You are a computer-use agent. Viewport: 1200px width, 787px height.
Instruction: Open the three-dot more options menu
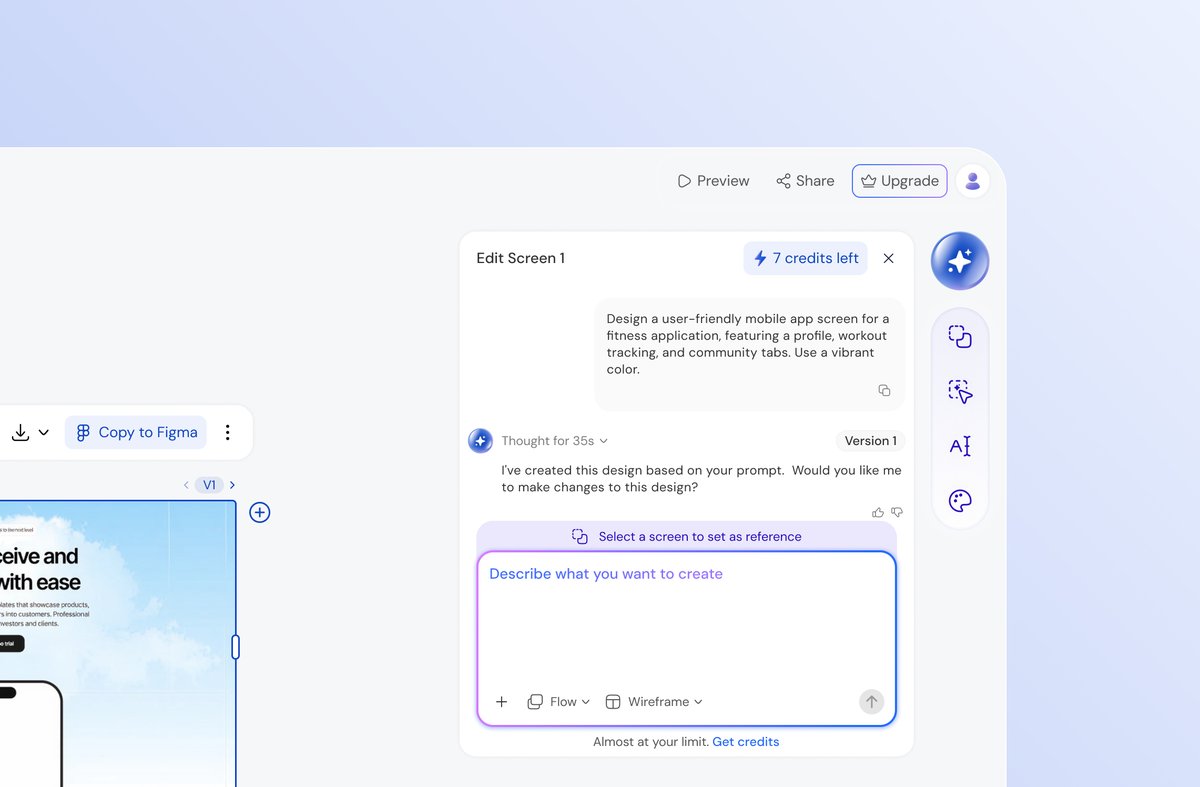pyautogui.click(x=228, y=432)
